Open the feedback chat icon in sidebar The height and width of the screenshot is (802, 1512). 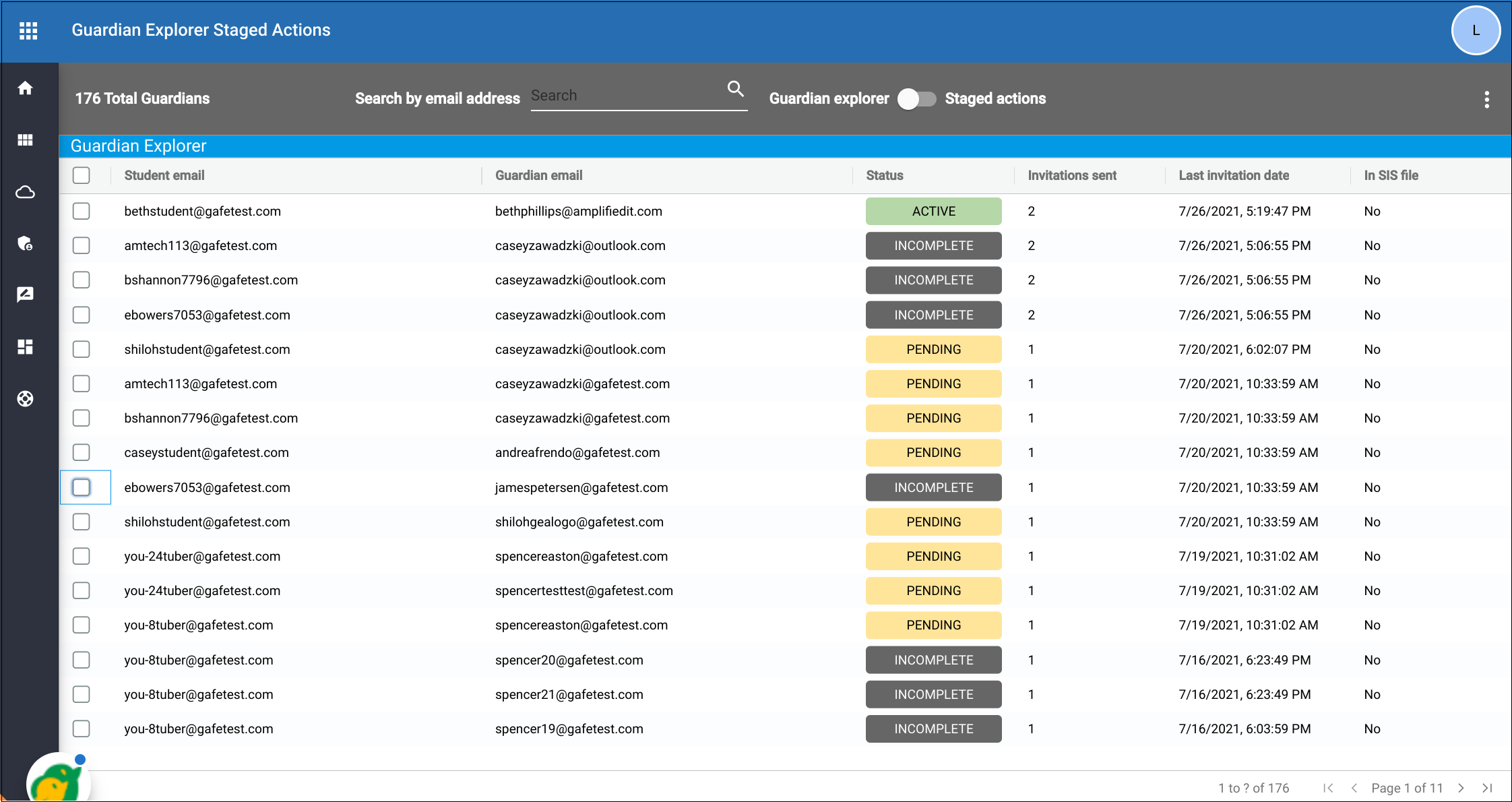point(26,295)
